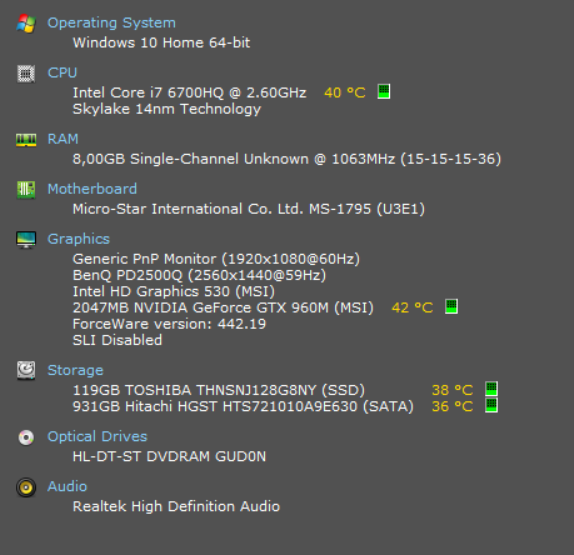
Task: Open the Optical Drives section
Action: pos(97,436)
